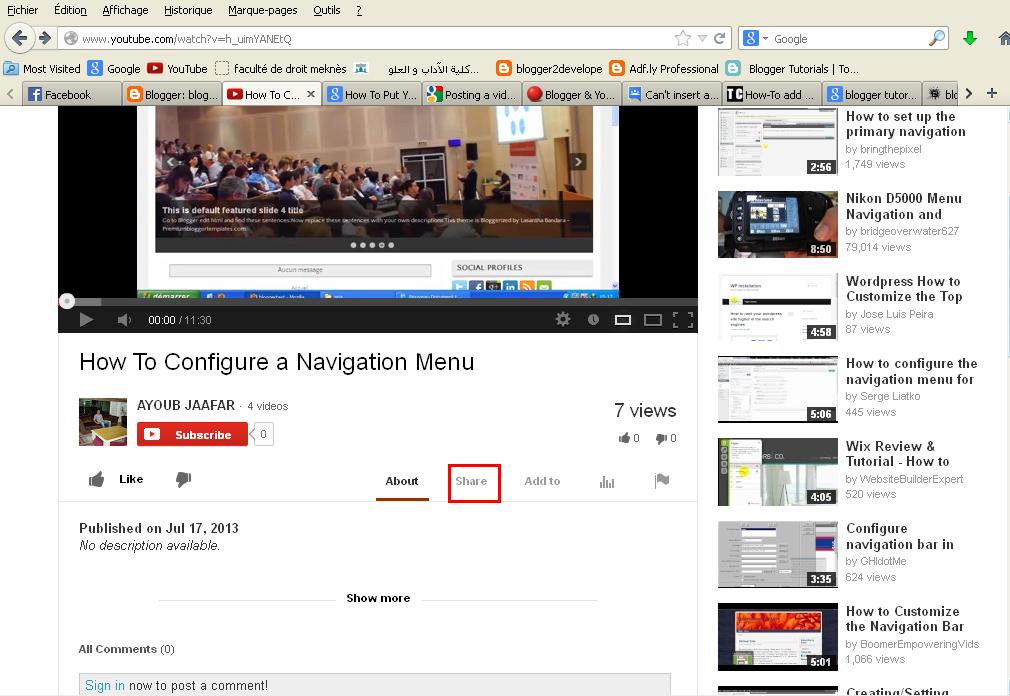
Task: Show the tabs hidden after the blogger tutor tab
Action: 969,94
